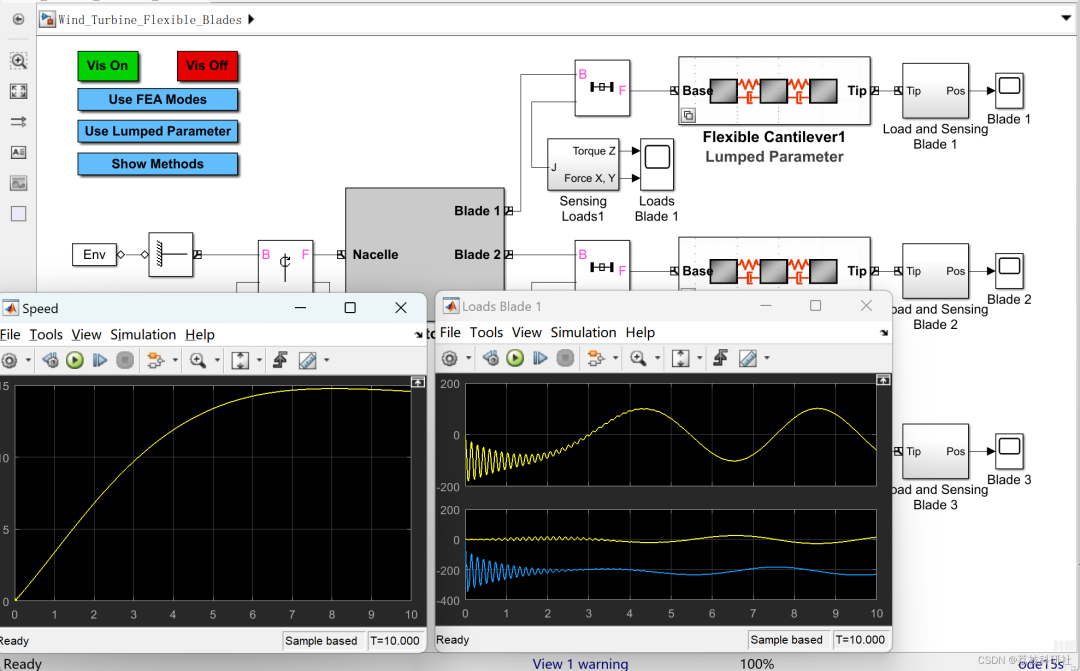Open Tools menu in Loads Blade 1 scope
1080x671 pixels.
point(486,333)
